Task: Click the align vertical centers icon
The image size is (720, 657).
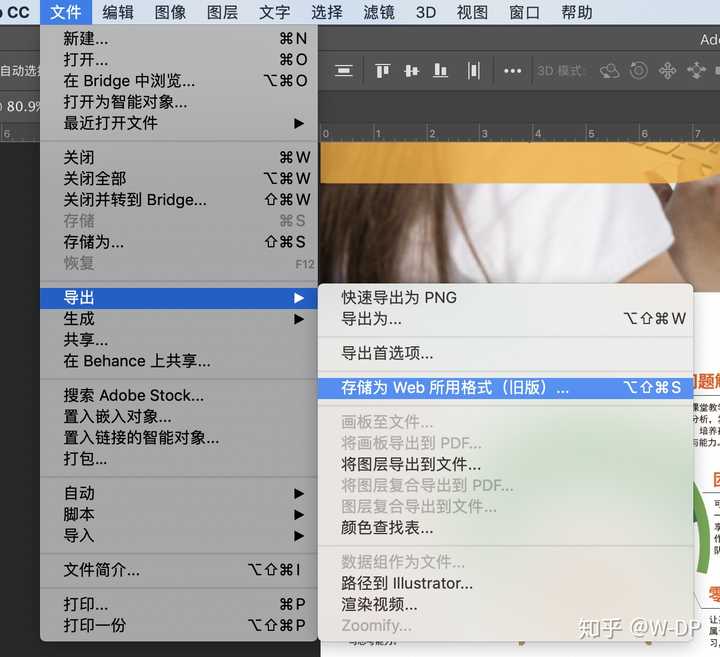Action: click(x=411, y=71)
